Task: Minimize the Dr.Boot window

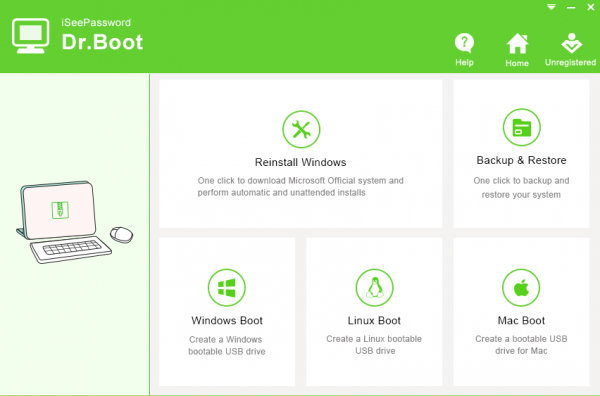Action: point(571,8)
